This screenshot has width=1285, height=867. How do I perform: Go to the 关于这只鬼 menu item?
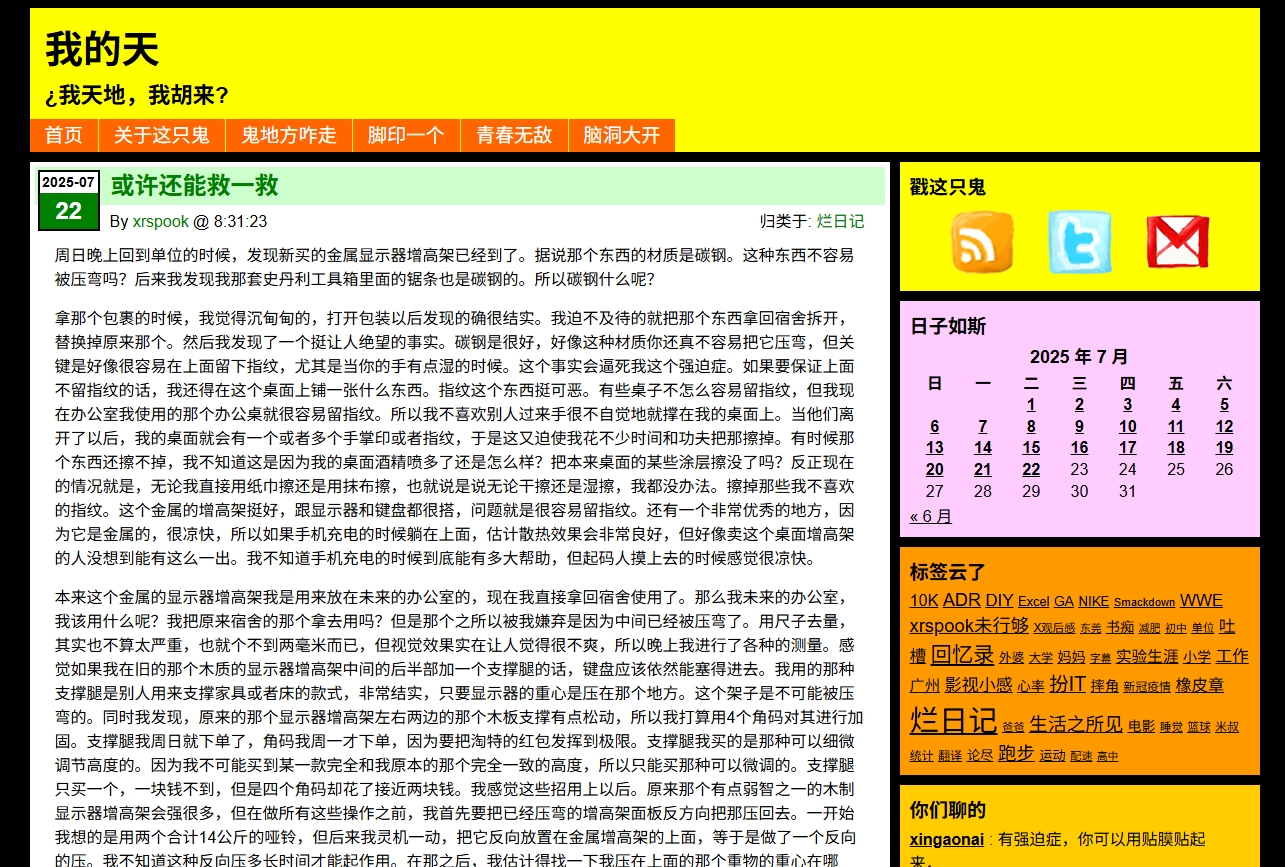pyautogui.click(x=162, y=135)
